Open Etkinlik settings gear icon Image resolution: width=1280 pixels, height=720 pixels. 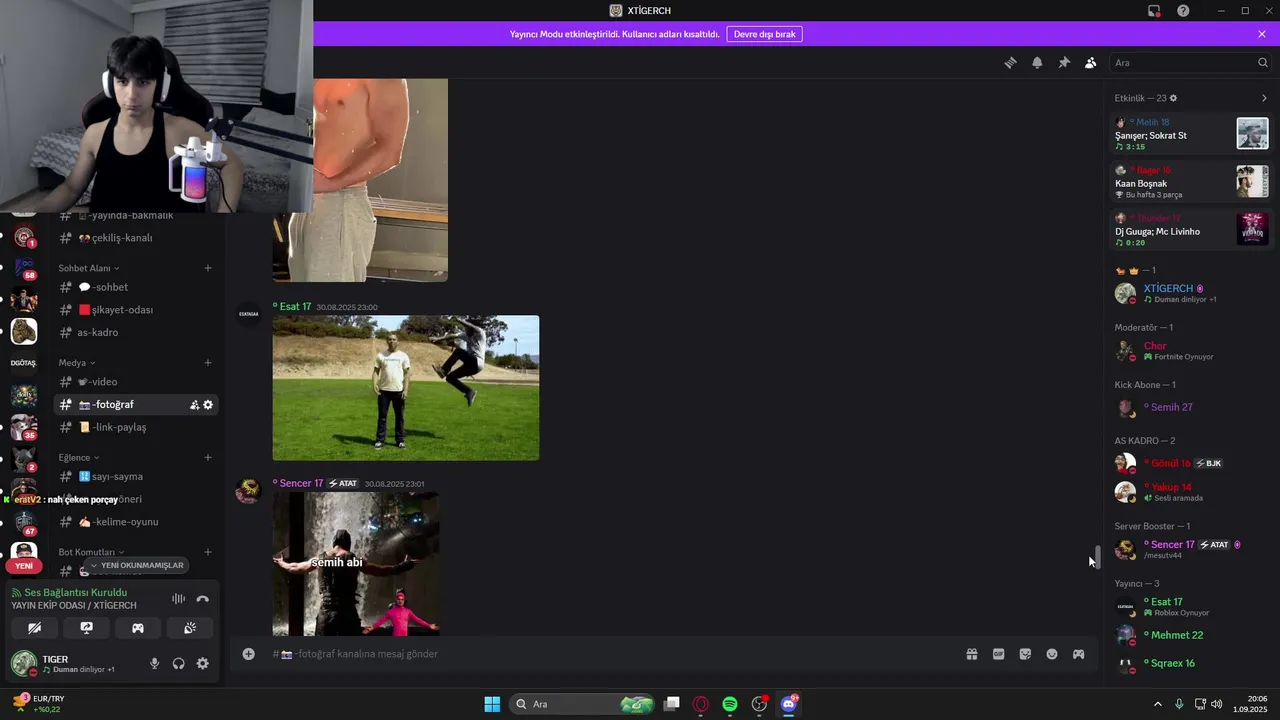click(1173, 98)
